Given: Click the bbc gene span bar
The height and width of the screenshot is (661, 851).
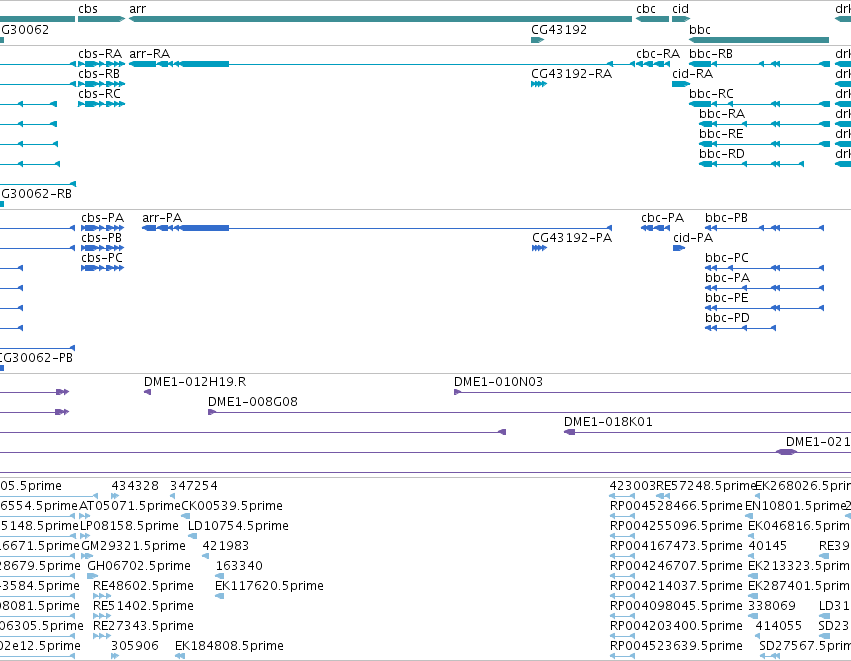Looking at the screenshot, I should point(759,40).
